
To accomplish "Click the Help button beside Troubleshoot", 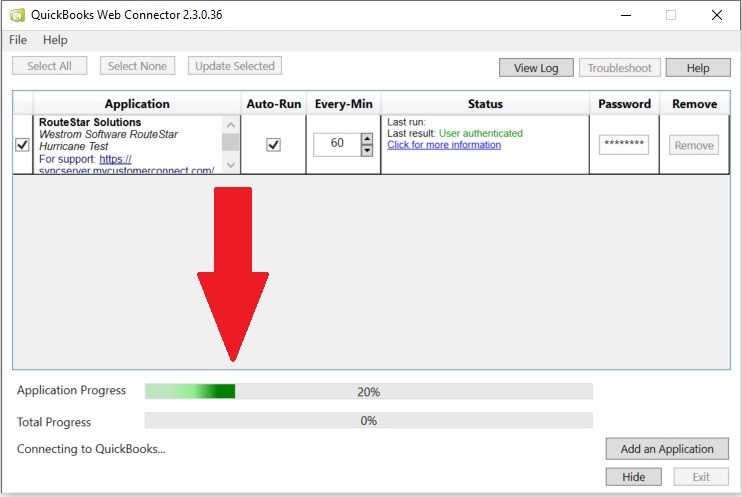I will pos(698,68).
